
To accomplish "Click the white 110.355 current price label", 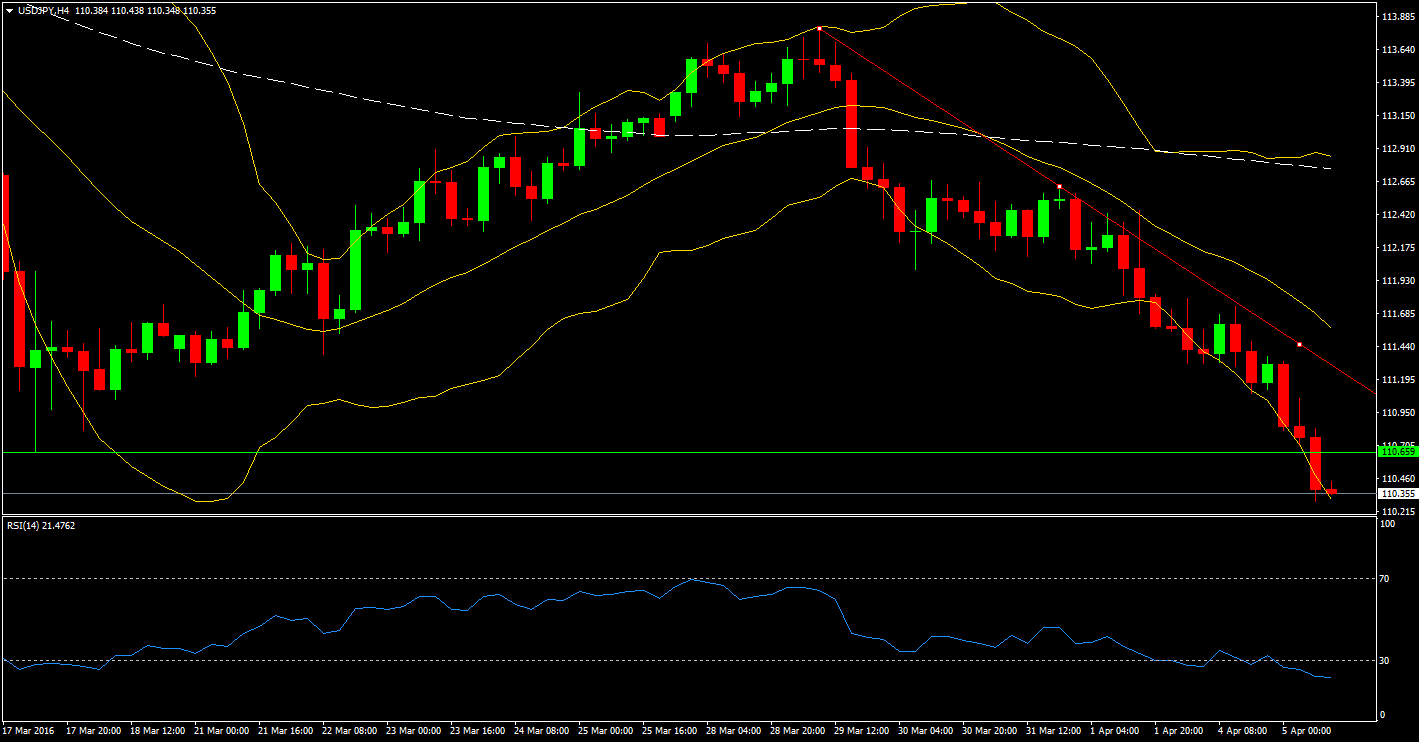I will tap(1397, 494).
